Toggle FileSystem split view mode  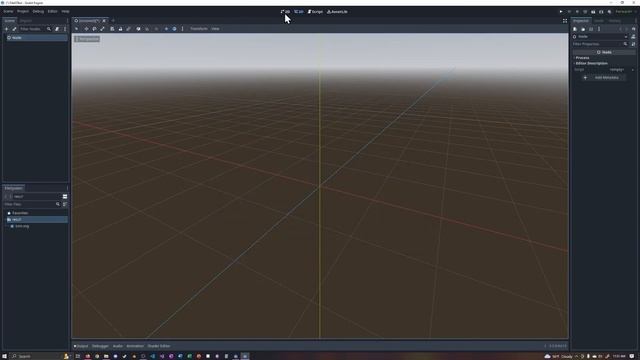pyautogui.click(x=65, y=196)
